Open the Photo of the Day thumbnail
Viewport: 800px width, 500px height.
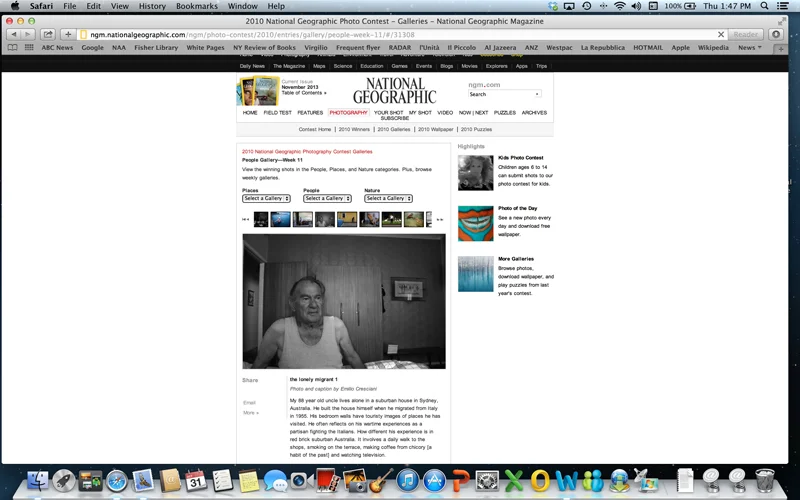pyautogui.click(x=476, y=223)
